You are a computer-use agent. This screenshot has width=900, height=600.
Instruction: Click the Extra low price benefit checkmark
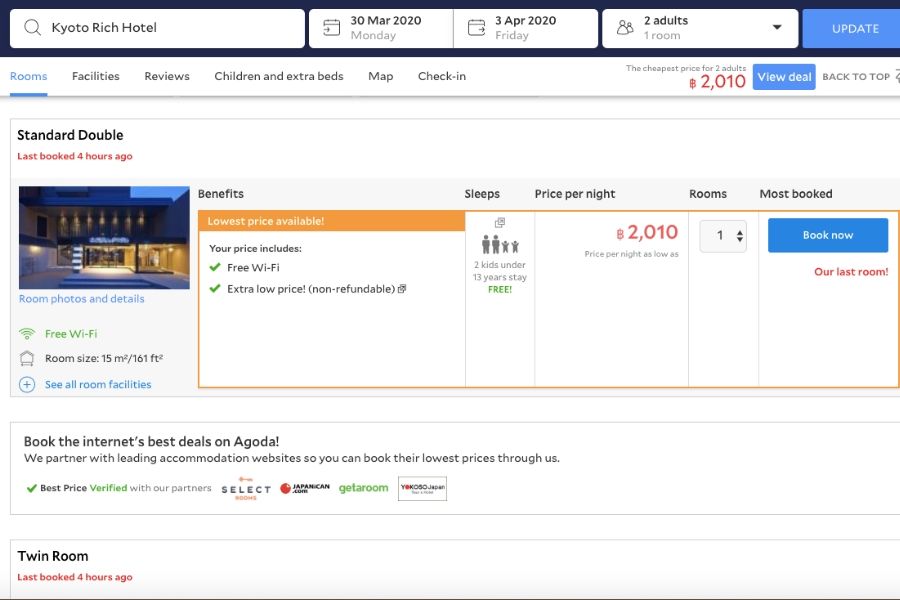point(215,288)
